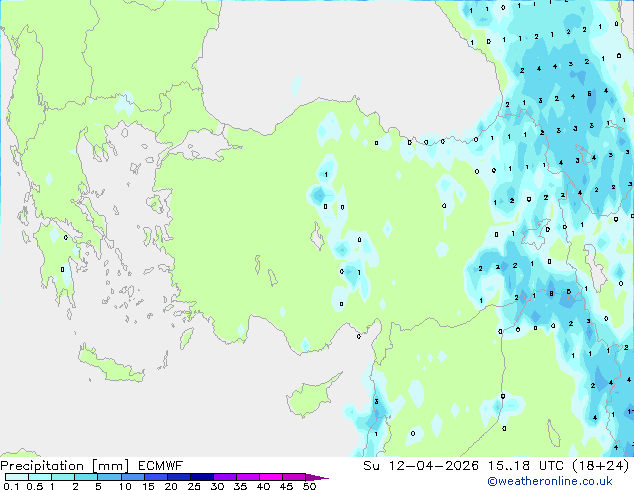
Task: Click the 40–45 mm magenta legend swatch
Action: pos(271,477)
